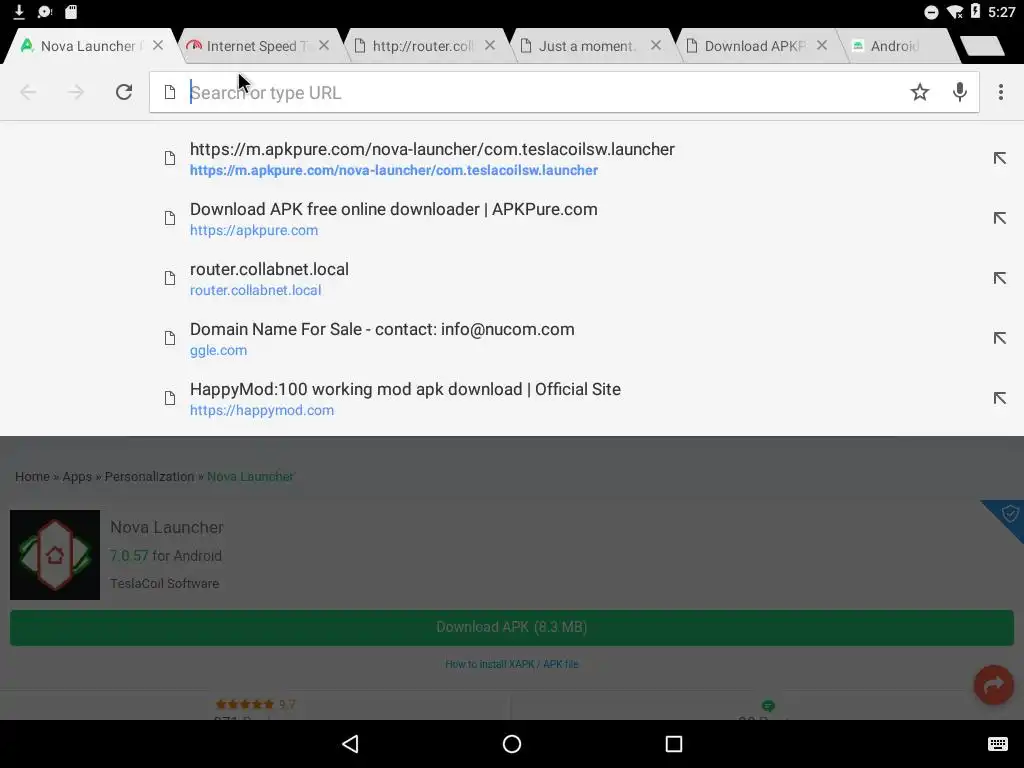Screen dimensions: 1024x768
Task: Open a new tab
Action: (x=982, y=46)
